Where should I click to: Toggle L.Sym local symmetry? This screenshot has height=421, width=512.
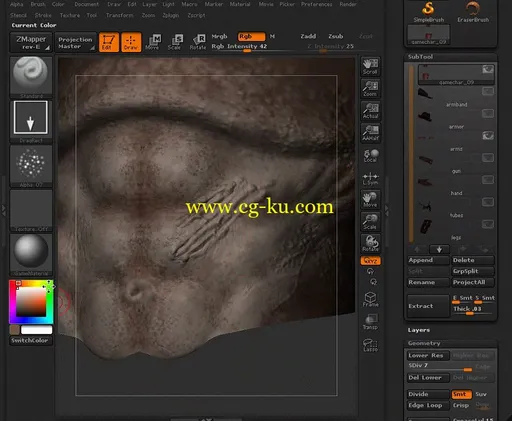click(x=370, y=178)
